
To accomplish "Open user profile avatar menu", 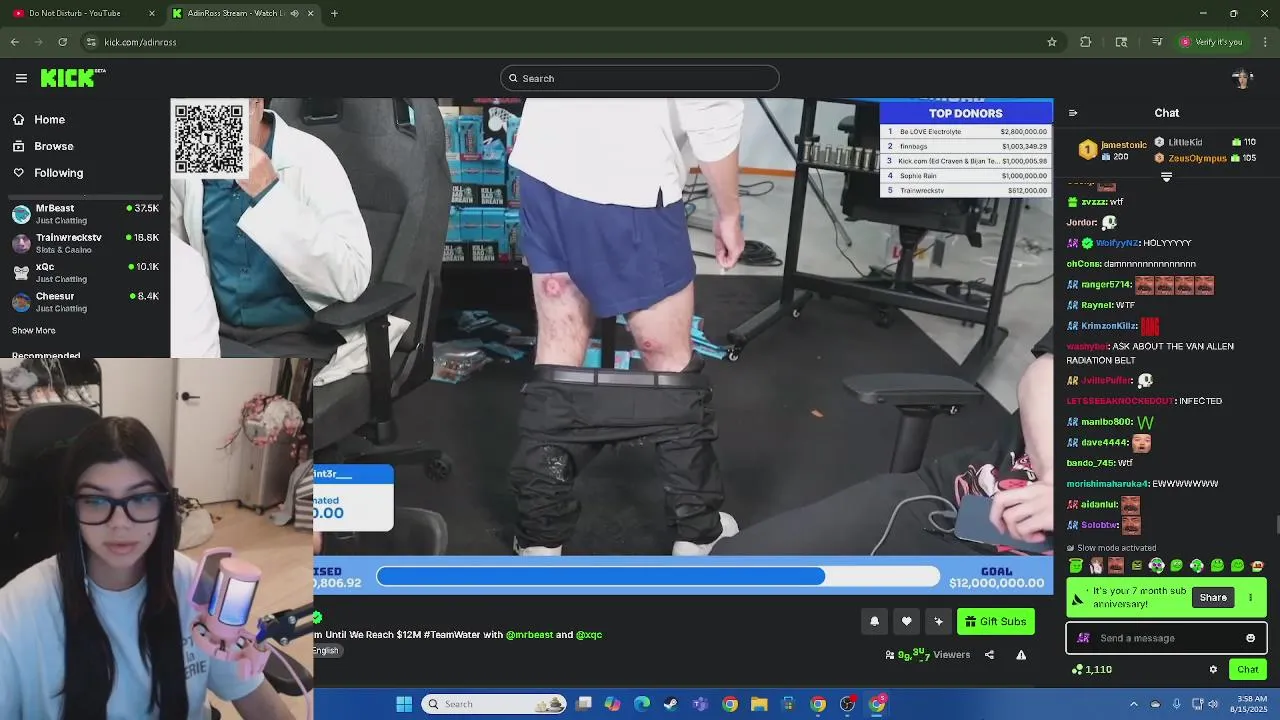I will tap(1243, 78).
